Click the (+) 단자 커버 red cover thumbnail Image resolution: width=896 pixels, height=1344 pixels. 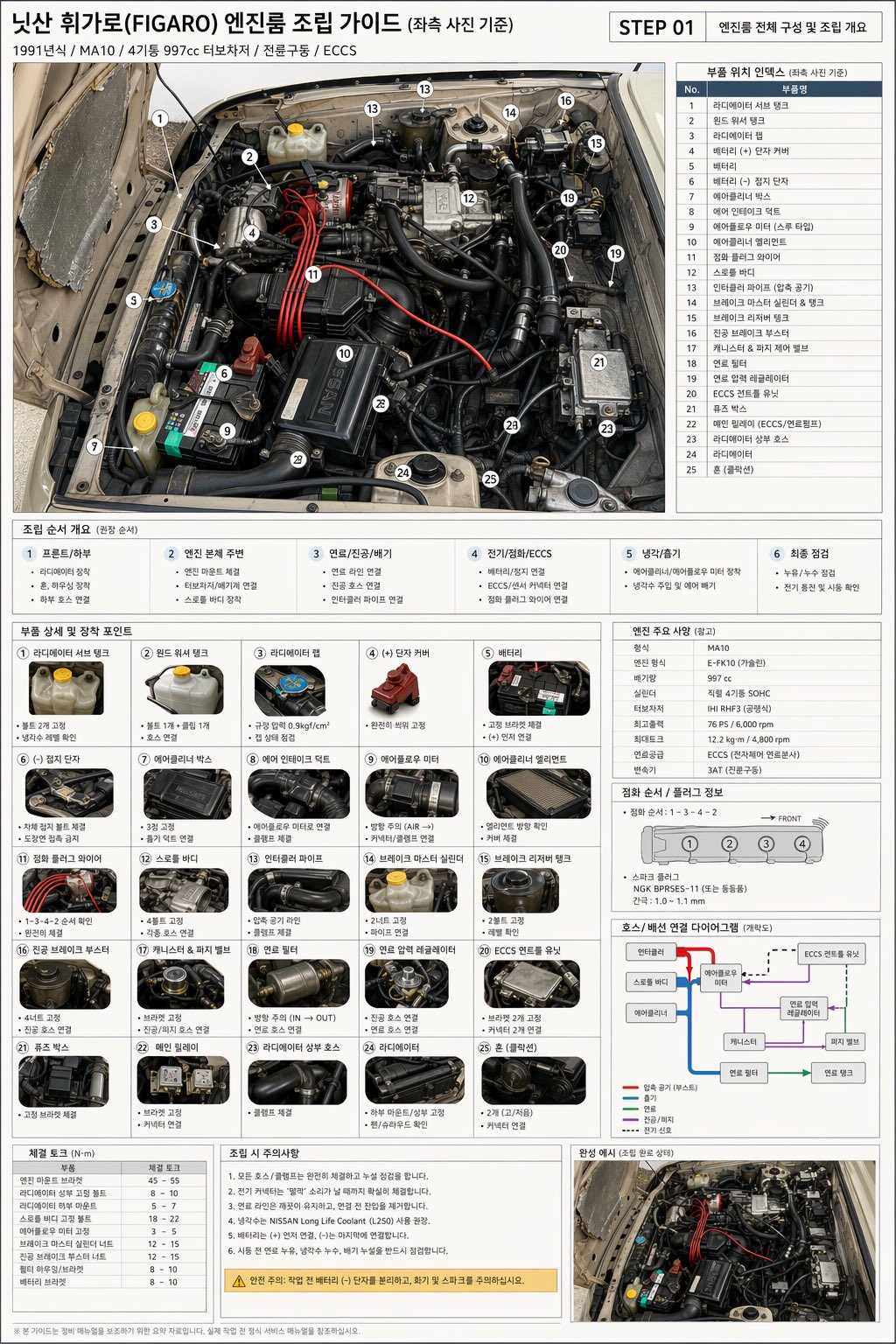click(x=395, y=689)
